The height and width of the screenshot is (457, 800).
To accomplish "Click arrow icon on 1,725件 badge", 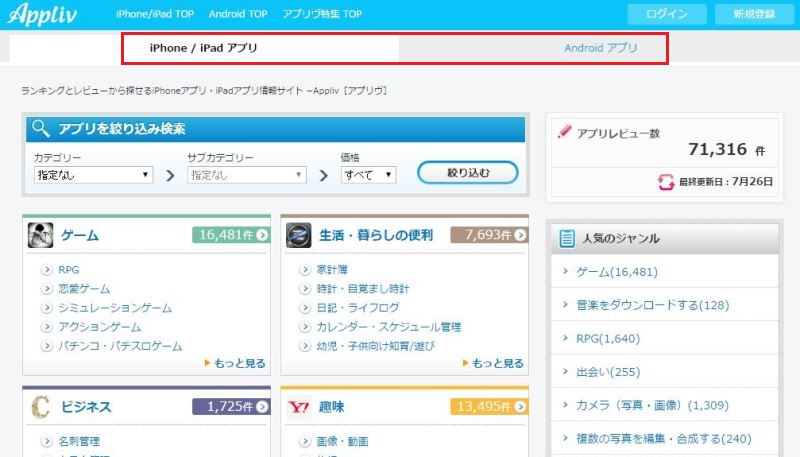I will click(261, 407).
